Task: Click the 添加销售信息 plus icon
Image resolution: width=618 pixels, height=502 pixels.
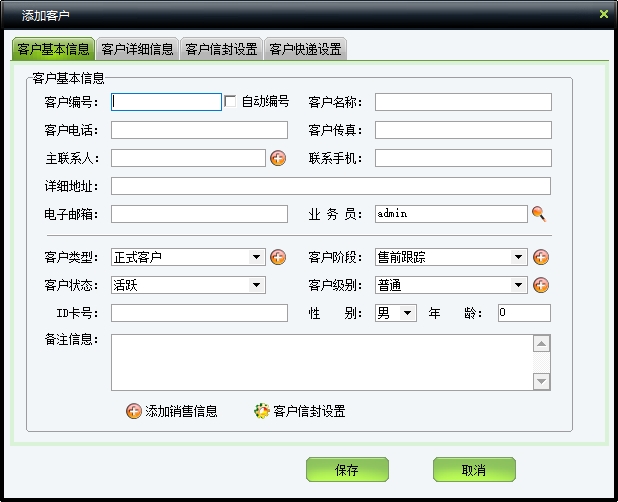Action: click(x=133, y=411)
